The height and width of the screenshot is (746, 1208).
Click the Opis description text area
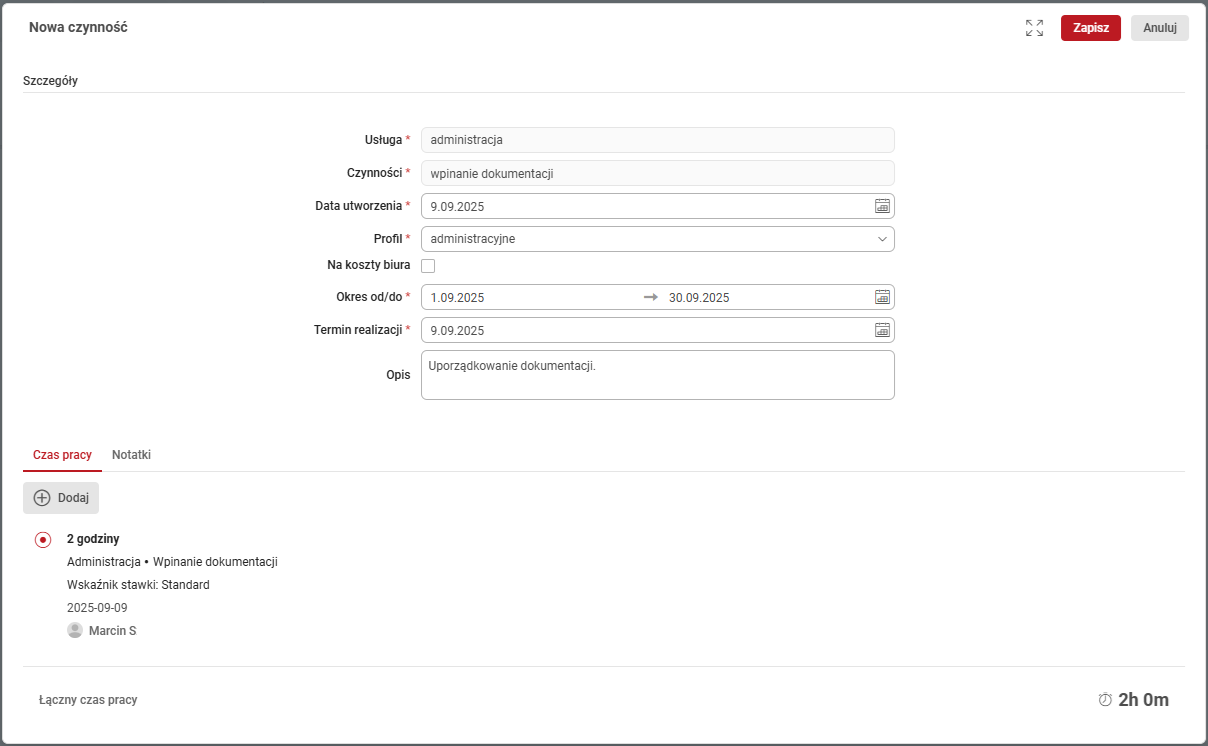657,375
